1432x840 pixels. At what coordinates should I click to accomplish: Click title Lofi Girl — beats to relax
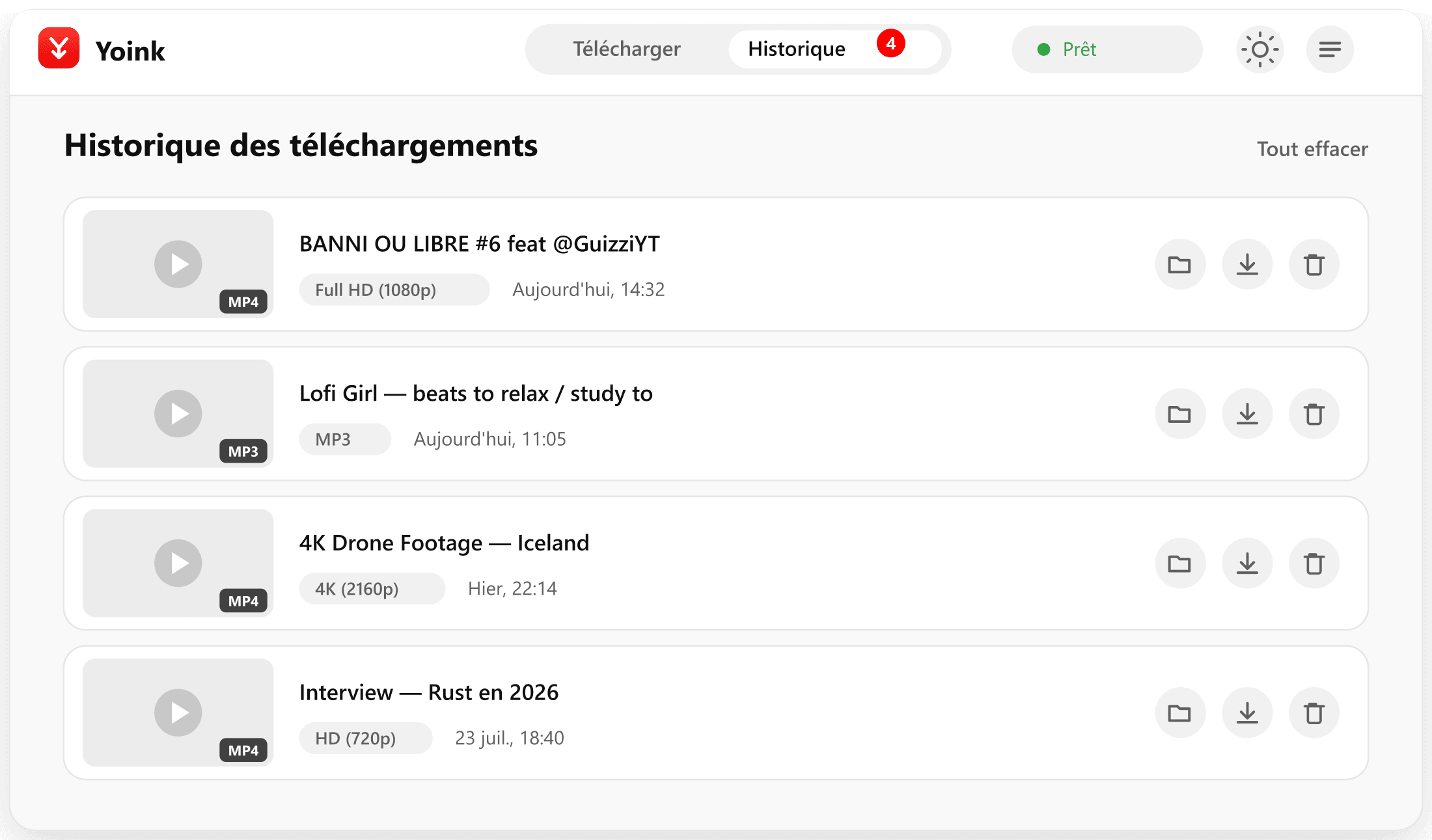476,394
